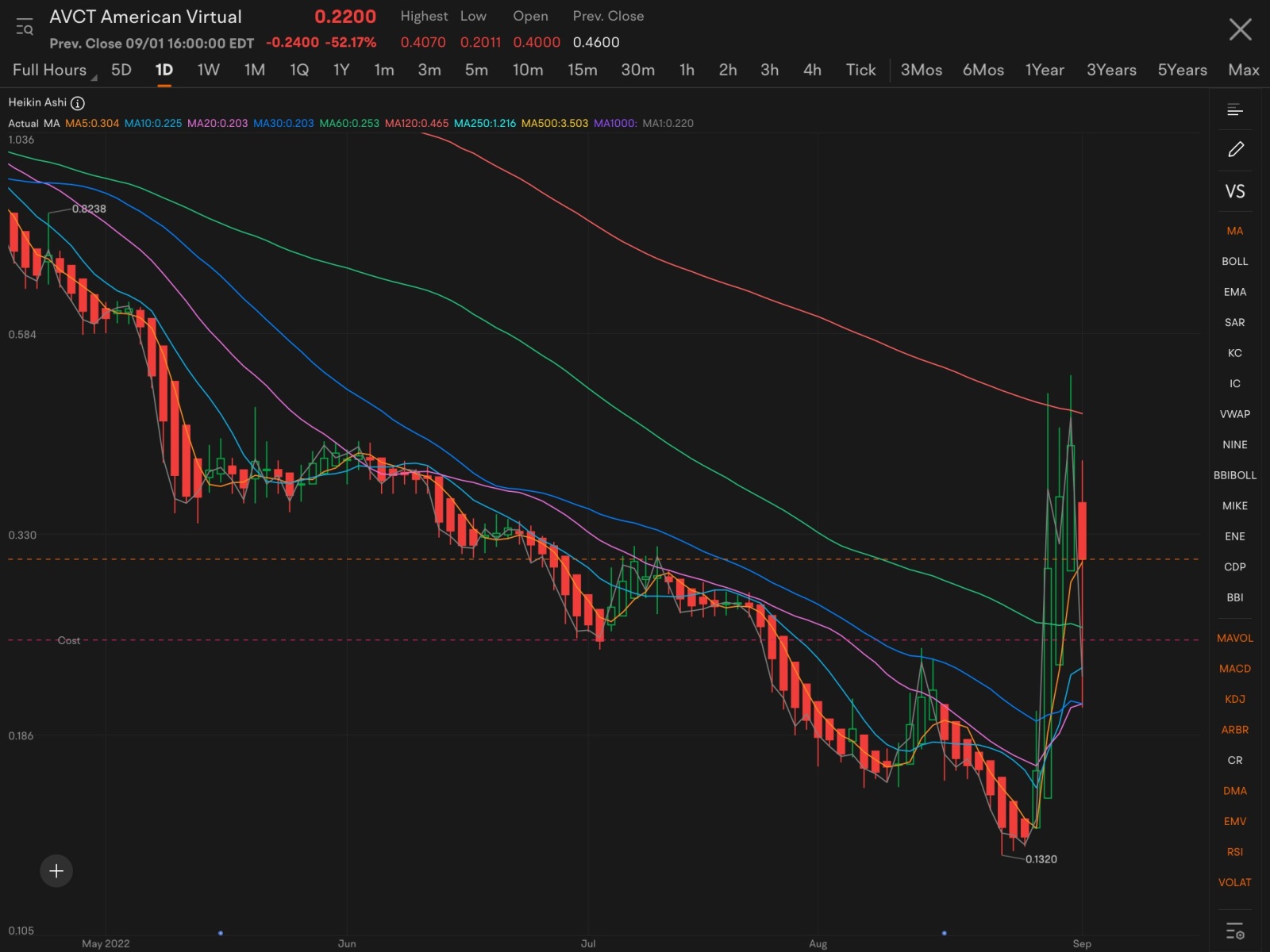Set range to 5Years
Screen dimensions: 1270x952
[x=1182, y=70]
